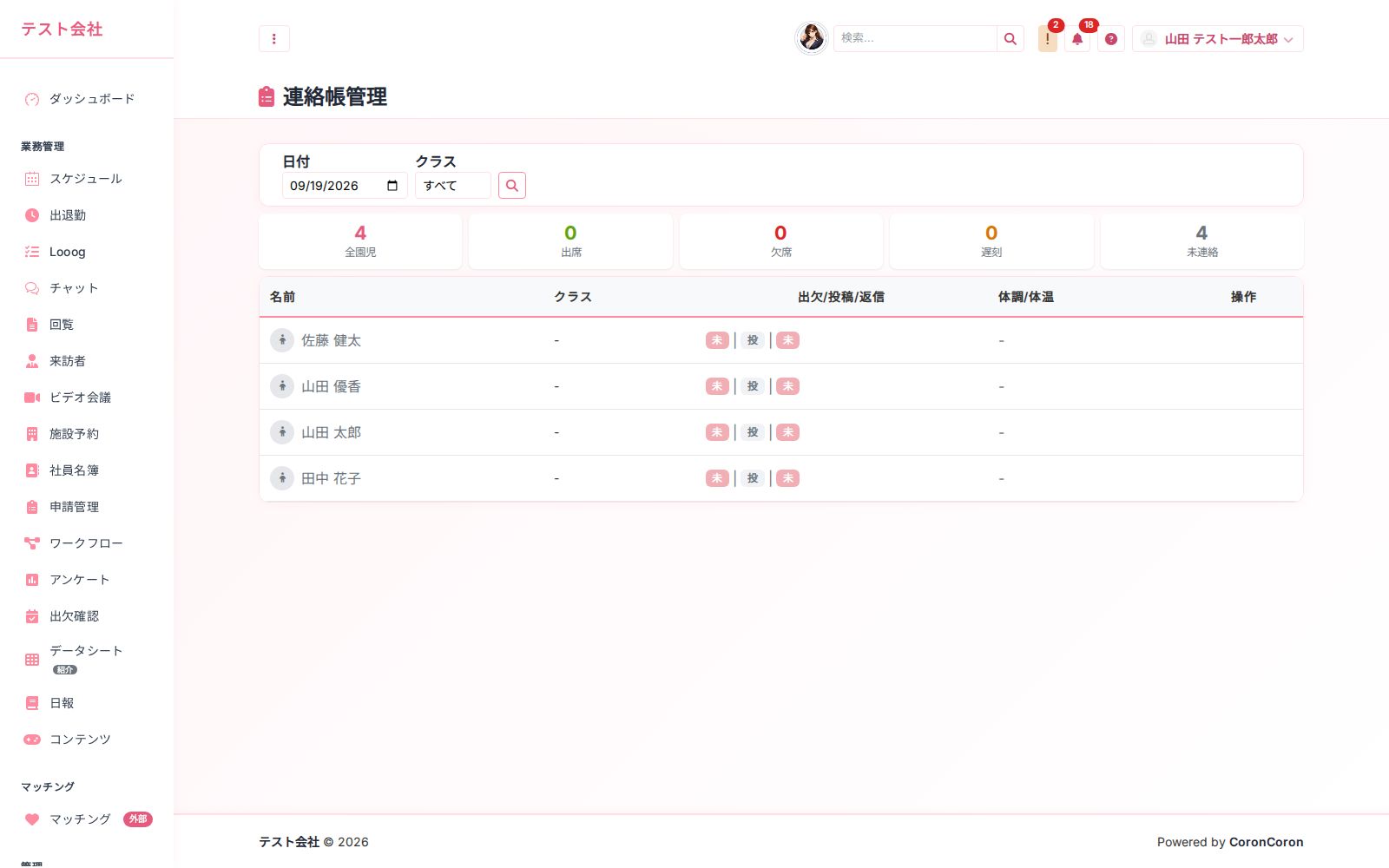Open the three-dot menu button
The height and width of the screenshot is (868, 1389).
[274, 38]
